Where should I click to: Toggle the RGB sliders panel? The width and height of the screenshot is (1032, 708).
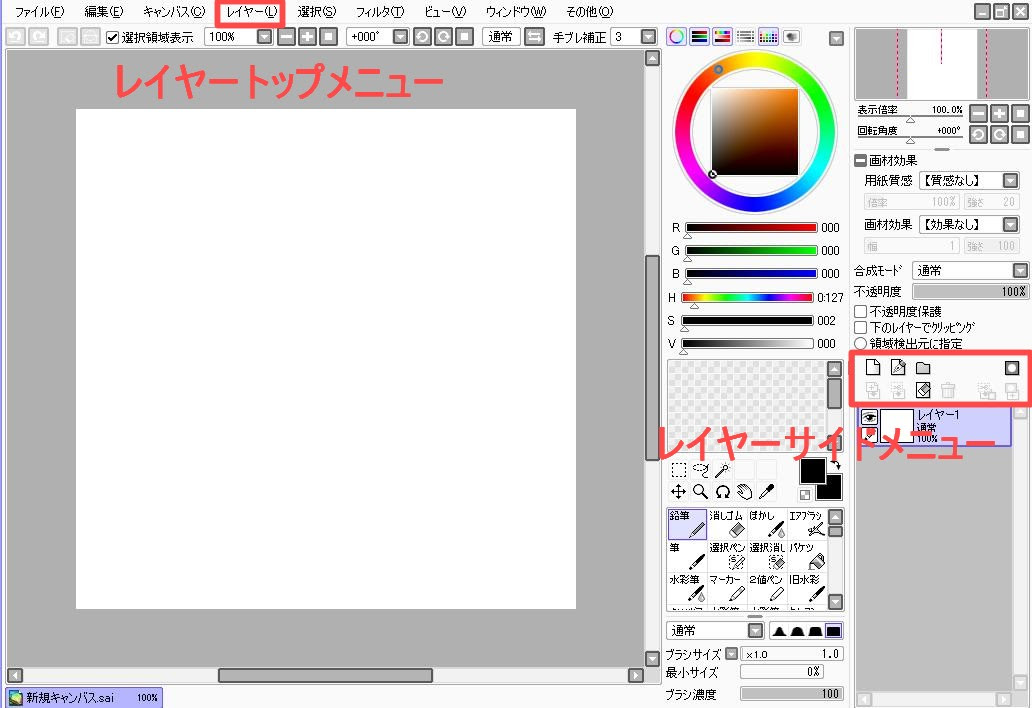699,37
